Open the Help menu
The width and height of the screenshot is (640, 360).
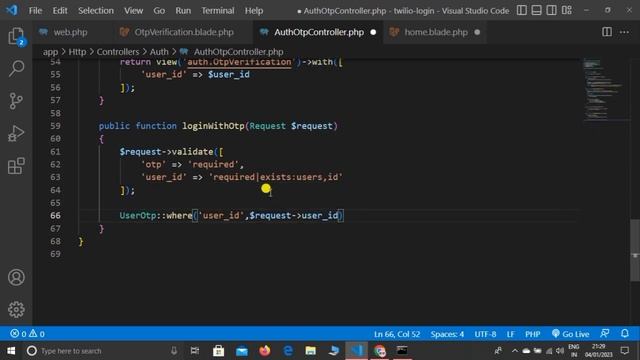(x=254, y=10)
